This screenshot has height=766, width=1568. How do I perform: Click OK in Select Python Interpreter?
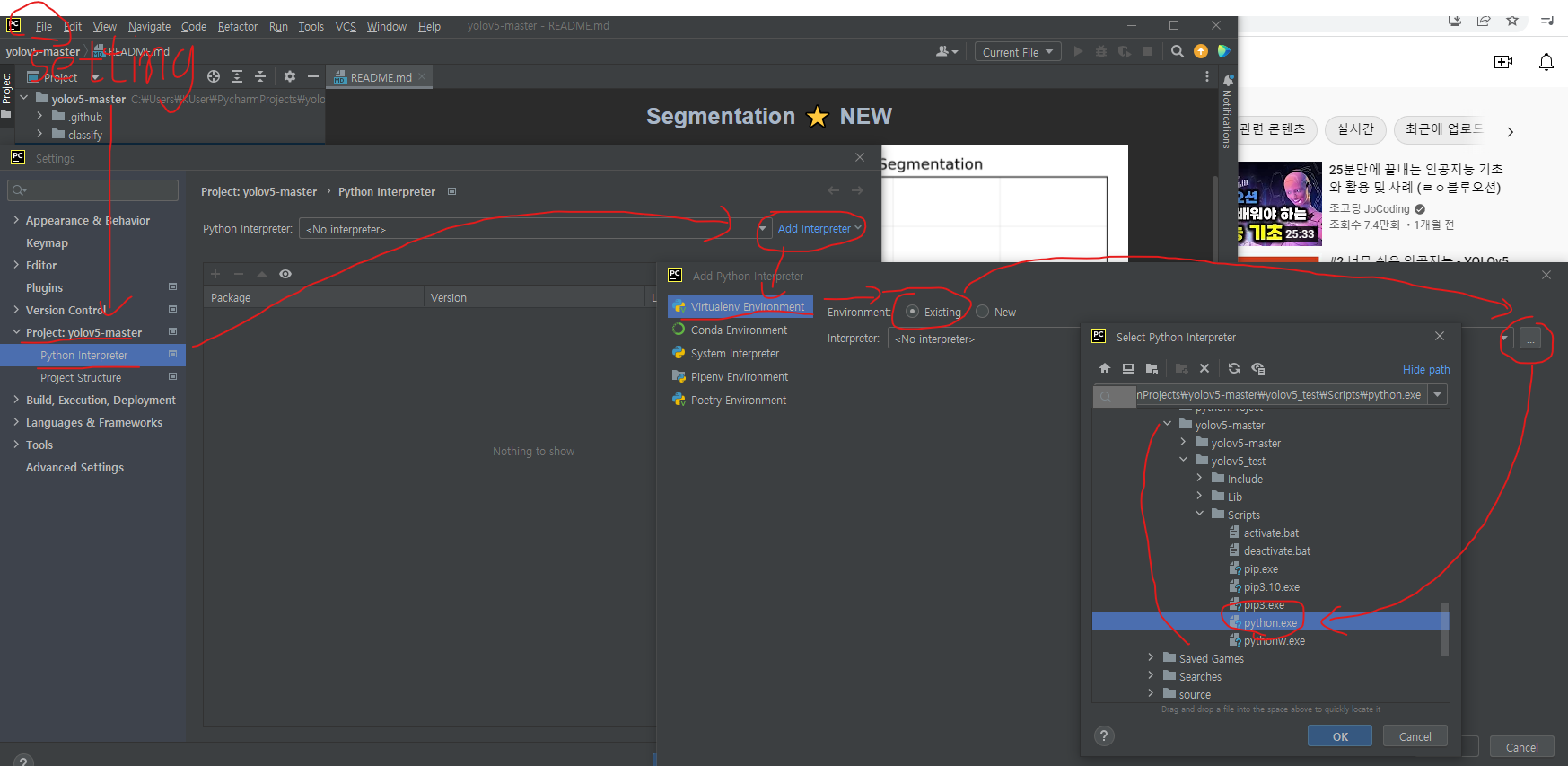click(1340, 736)
